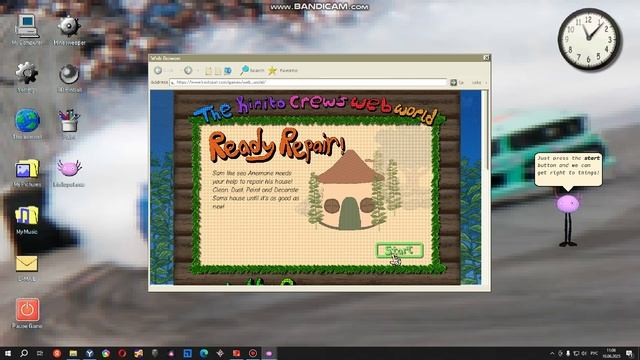Show hidden system tray icons chevron
The width and height of the screenshot is (640, 360).
point(552,353)
